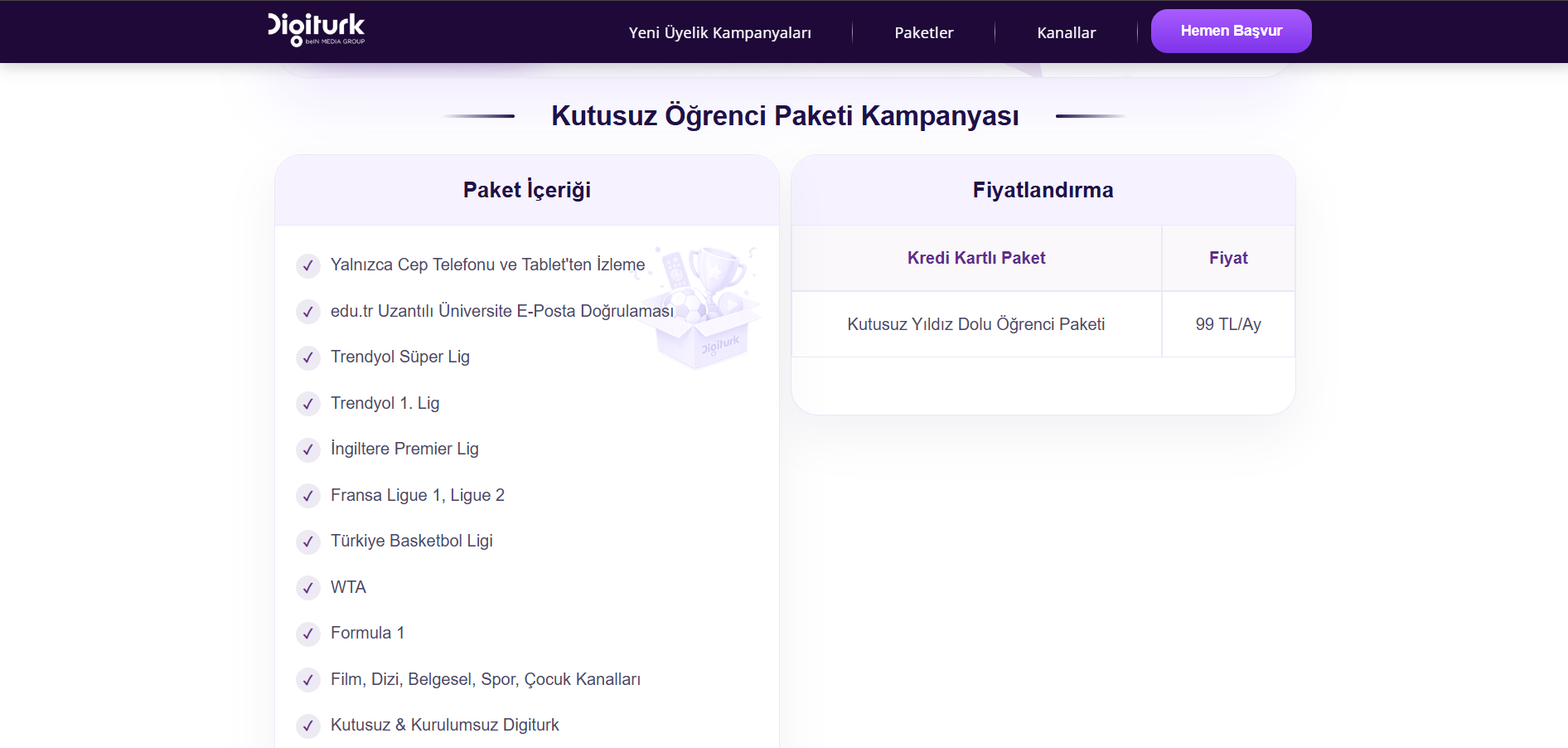Click the Paket İçeriği card heading
This screenshot has height=748, width=1568.
tap(527, 190)
